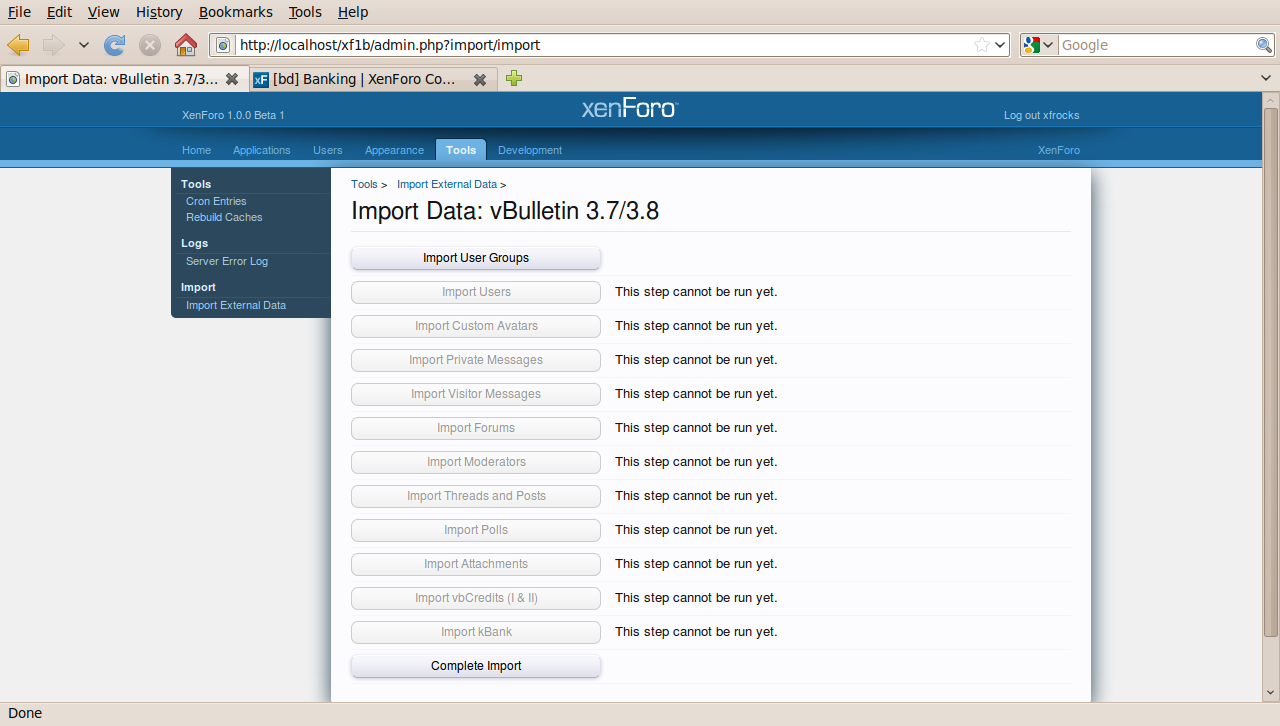This screenshot has height=726, width=1280.
Task: Log out xfrocks link
Action: (1041, 115)
